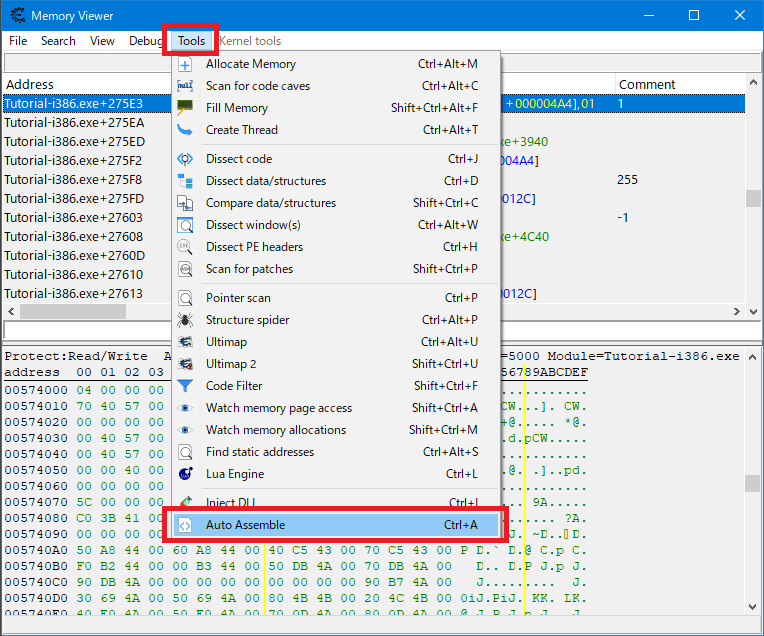The width and height of the screenshot is (764, 636).
Task: Select Scan for patches
Action: pos(336,269)
